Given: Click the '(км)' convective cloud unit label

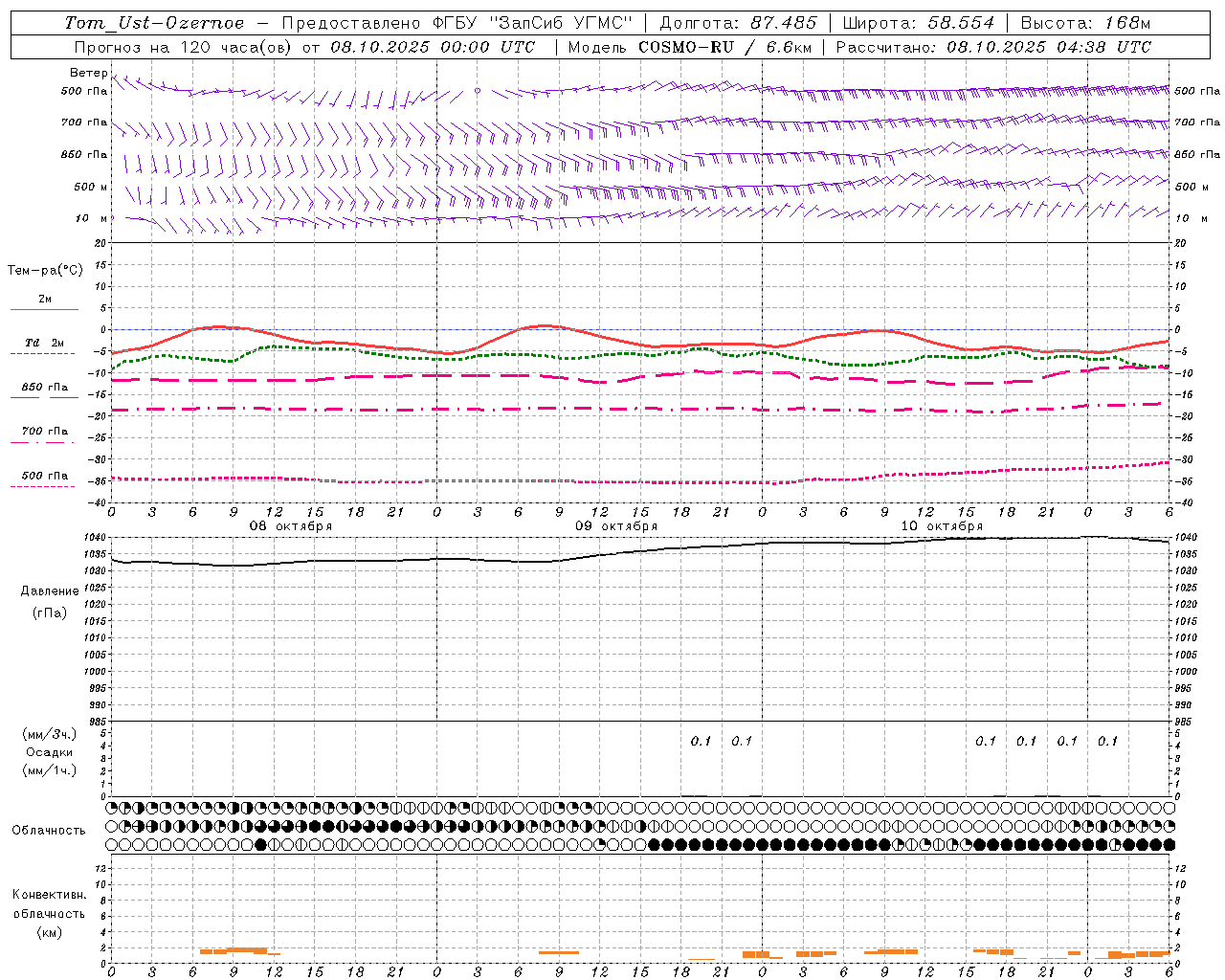Looking at the screenshot, I should [49, 932].
